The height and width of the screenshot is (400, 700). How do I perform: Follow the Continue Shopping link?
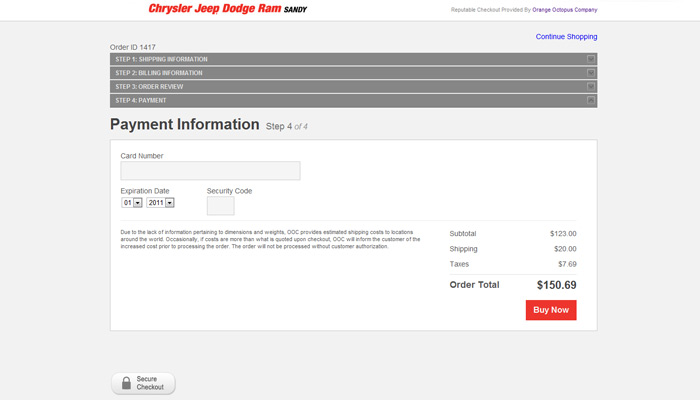(566, 37)
